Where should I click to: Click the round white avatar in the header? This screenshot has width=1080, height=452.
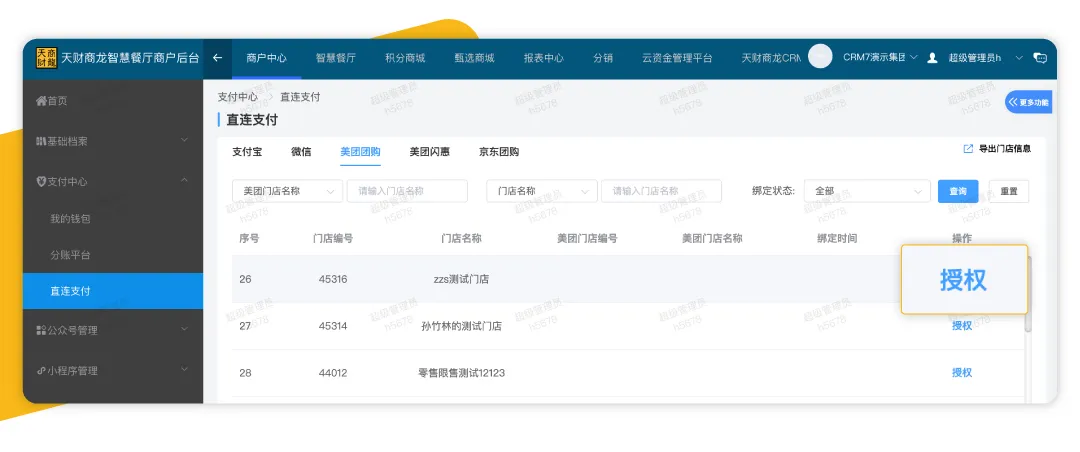point(820,56)
